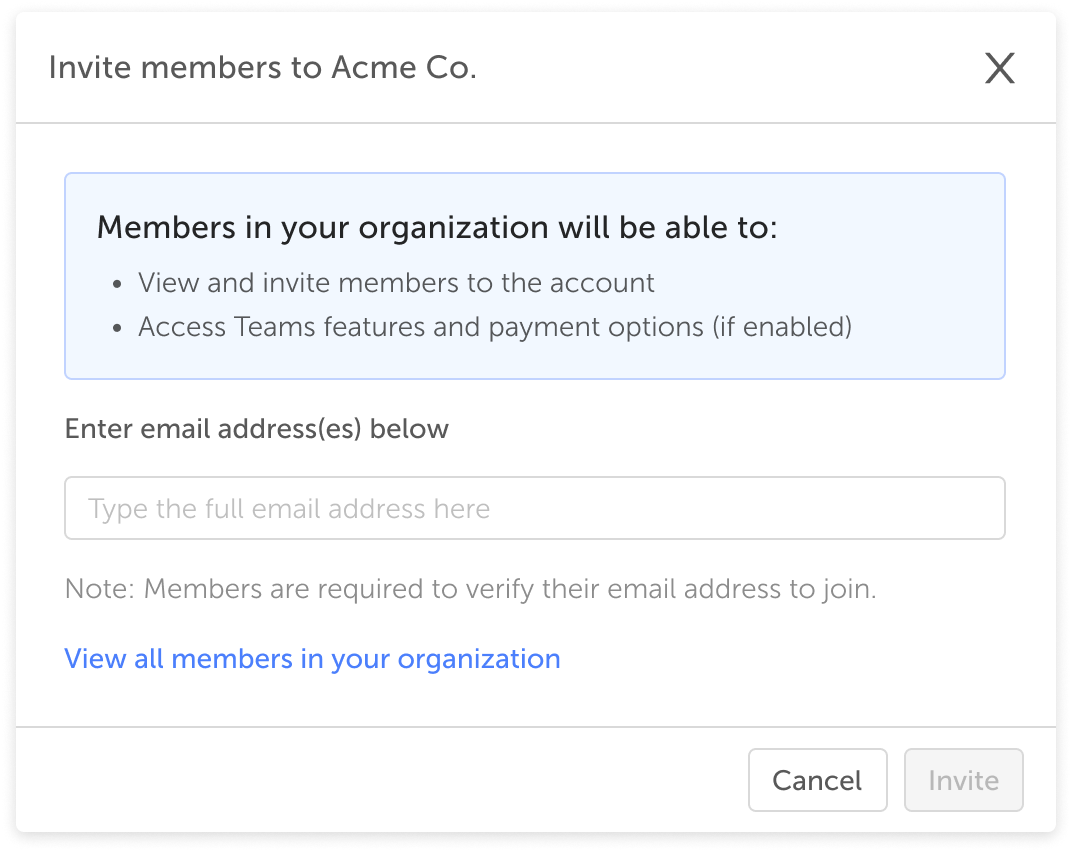Select the 'Invite members to Acme Co.' title
Screen dimensions: 1072x852
click(263, 68)
